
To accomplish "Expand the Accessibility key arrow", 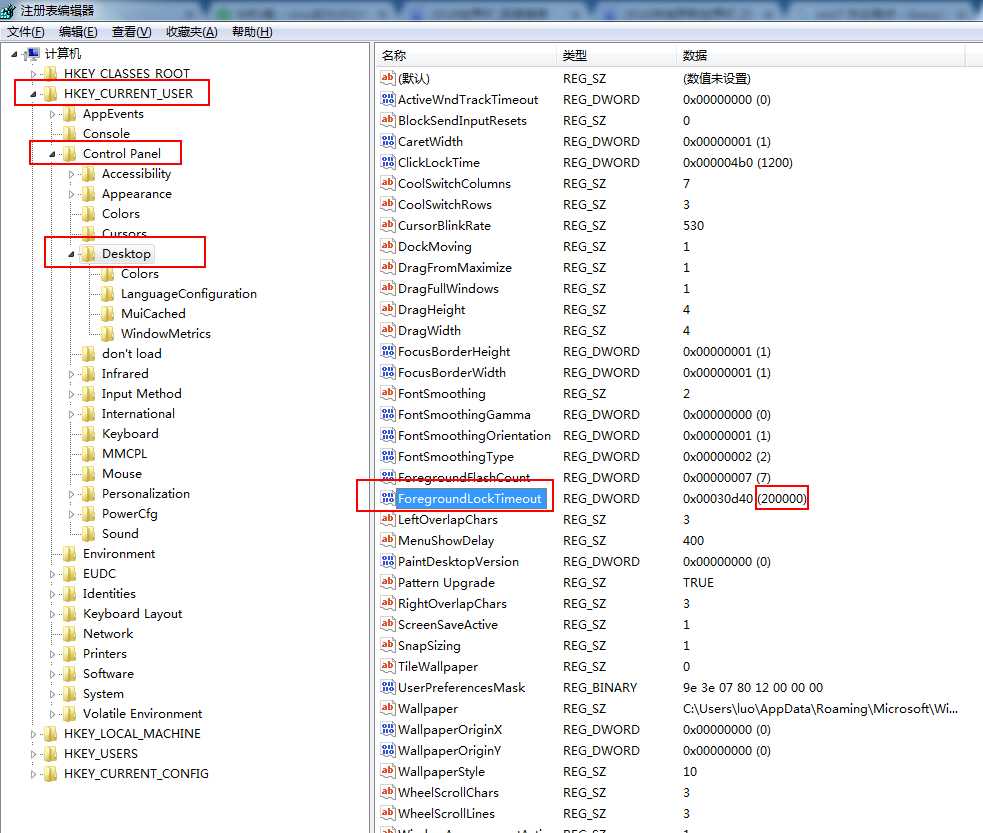I will tap(71, 174).
